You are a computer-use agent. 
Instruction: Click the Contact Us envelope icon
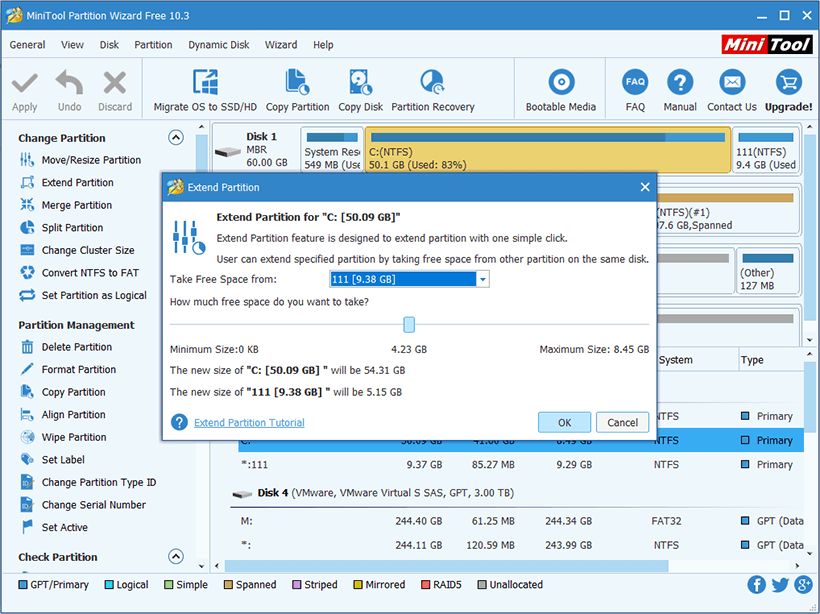[x=732, y=83]
